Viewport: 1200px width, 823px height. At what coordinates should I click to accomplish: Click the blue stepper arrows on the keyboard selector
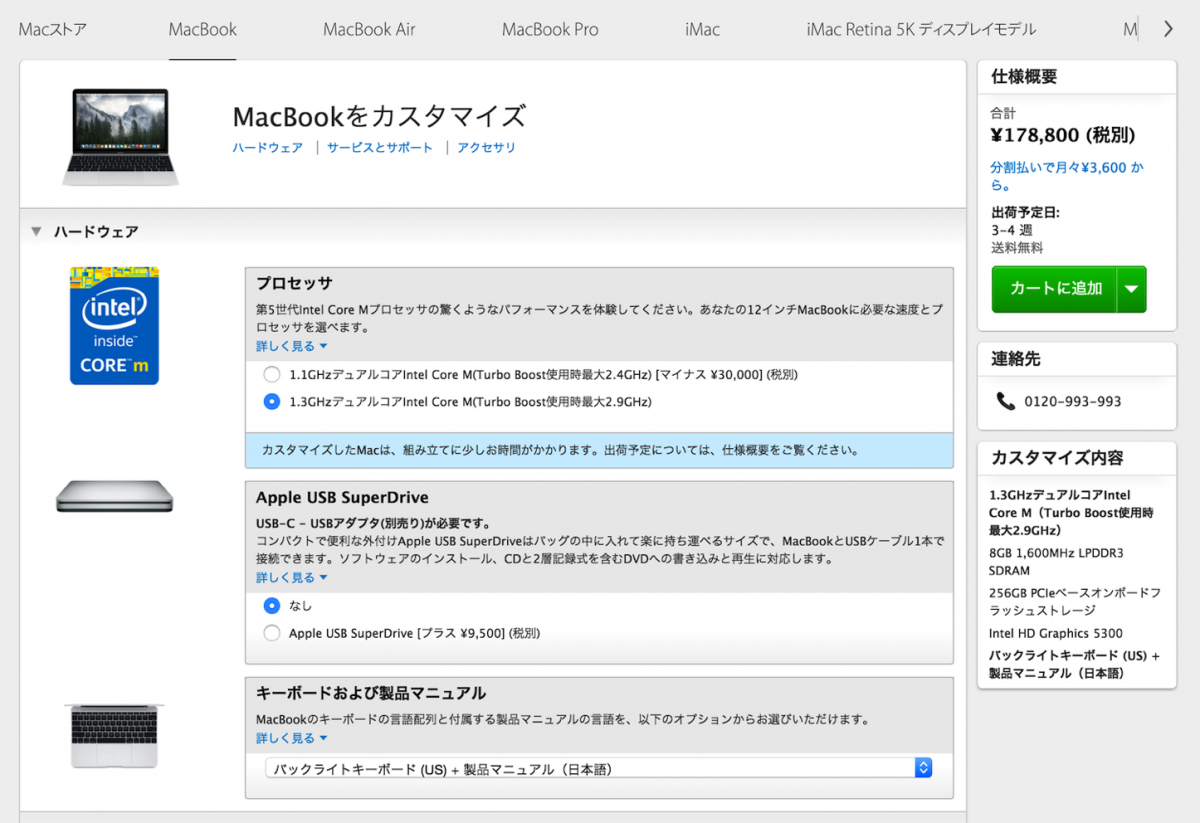point(922,767)
